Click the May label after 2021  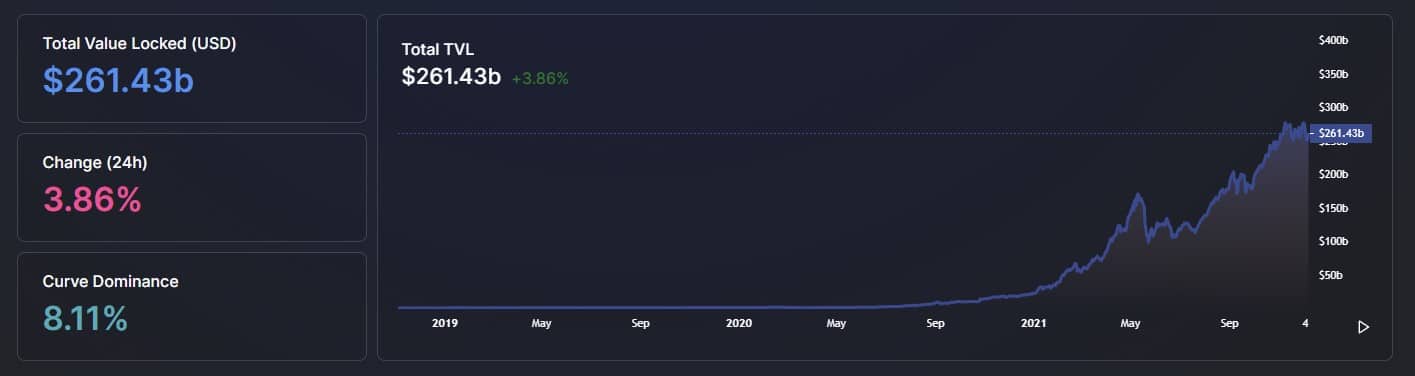1131,323
